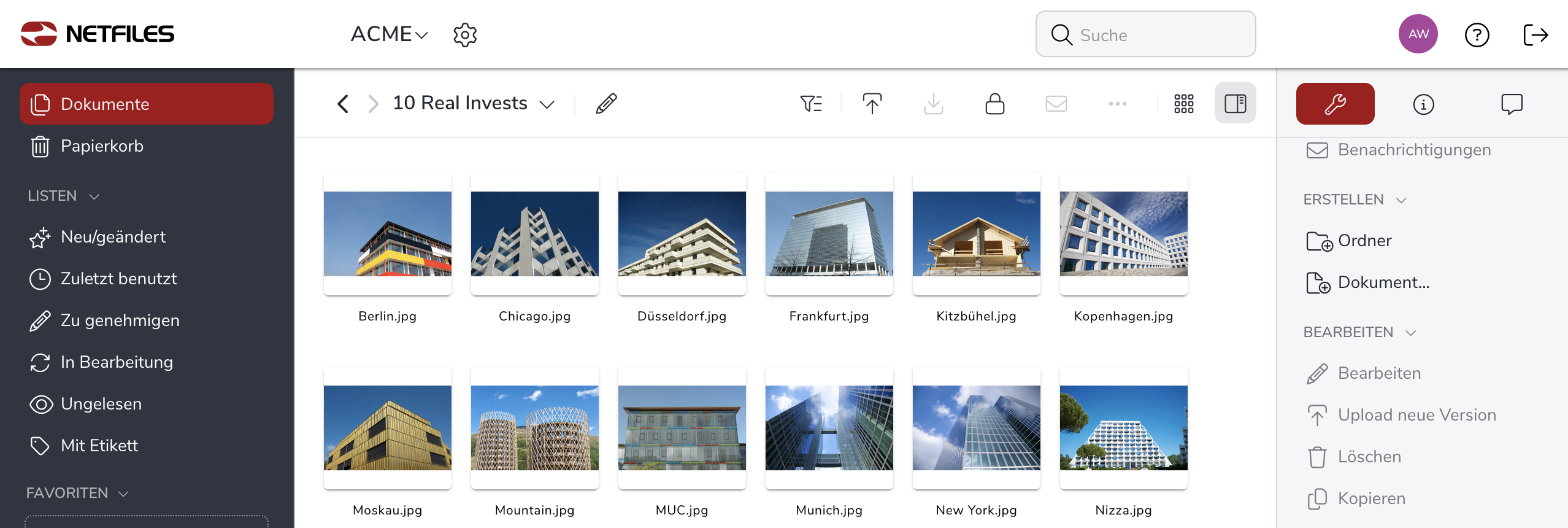
Task: Select the wrench actions tab
Action: coord(1335,104)
